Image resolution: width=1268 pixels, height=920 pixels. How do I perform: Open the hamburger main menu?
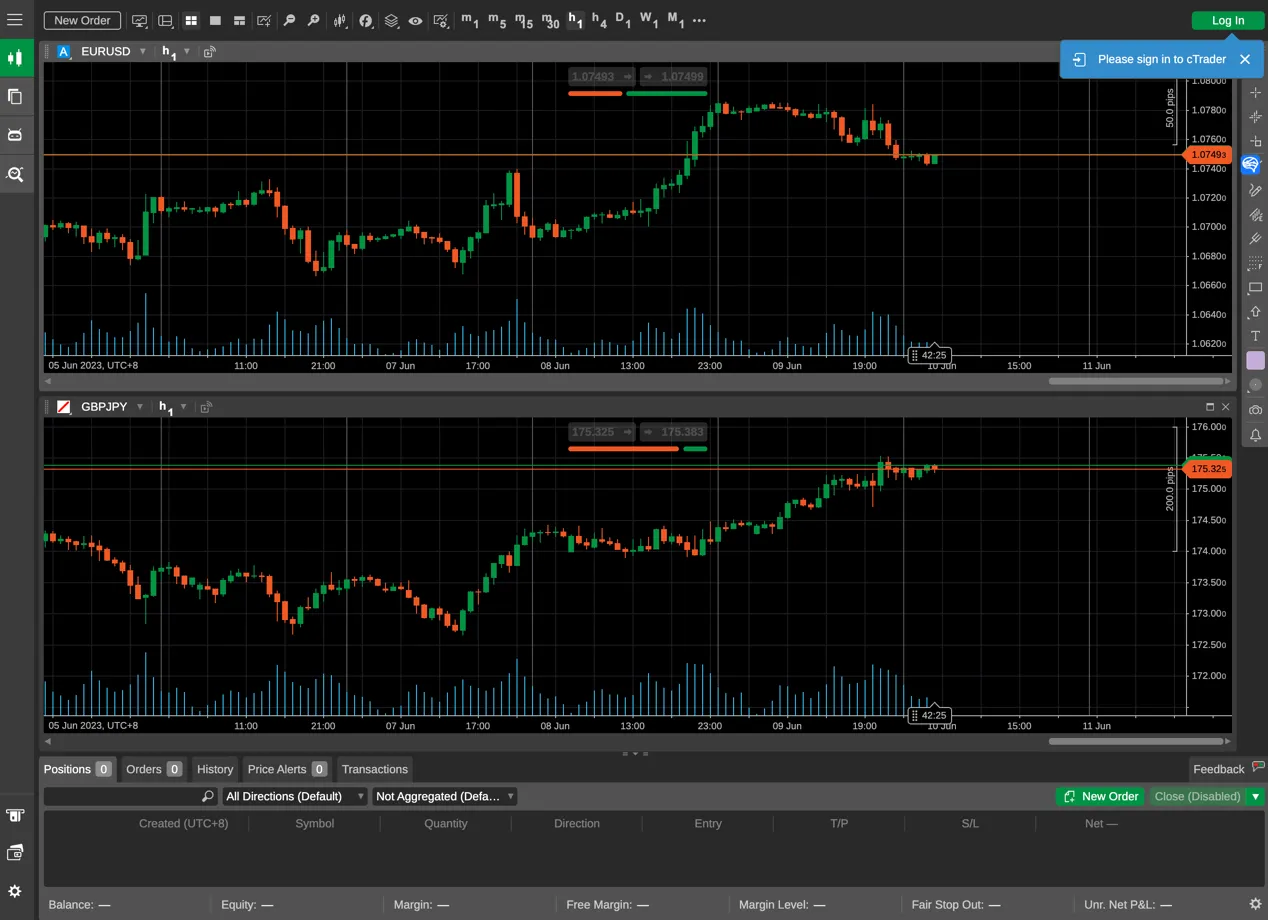[x=15, y=20]
